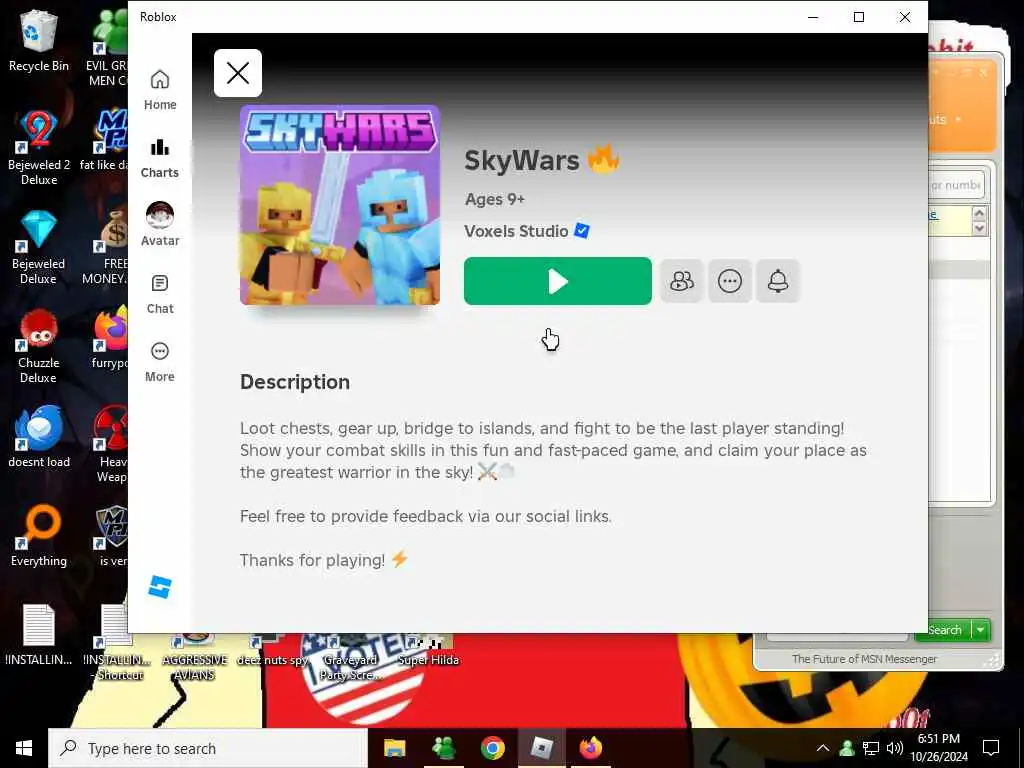Click the taskbar search box

click(208, 748)
